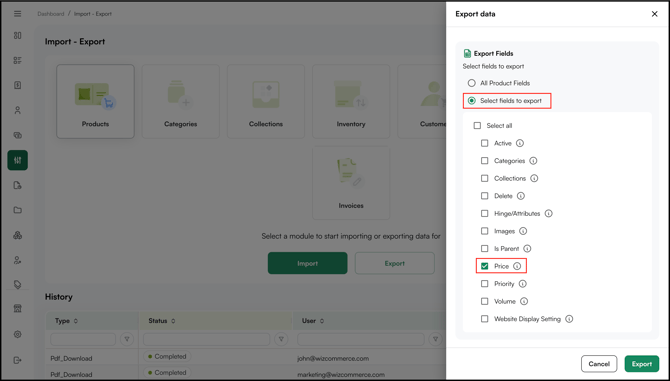Click the info icon next to Volume
Viewport: 670px width, 381px height.
(x=524, y=301)
